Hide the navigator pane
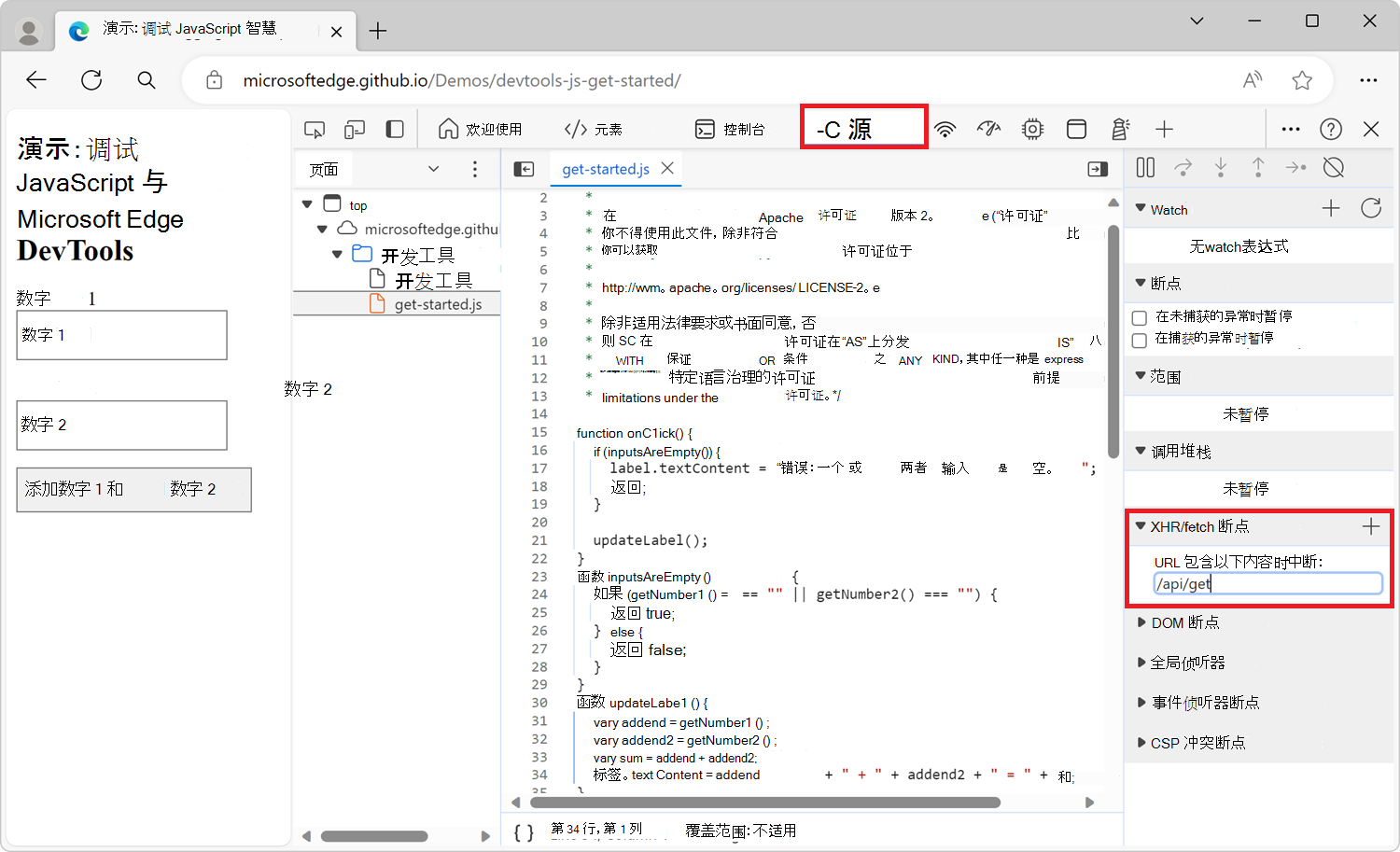This screenshot has width=1400, height=852. click(524, 169)
